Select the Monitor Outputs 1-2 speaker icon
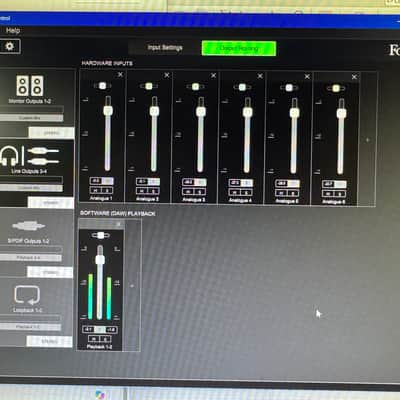The height and width of the screenshot is (400, 400). click(30, 85)
